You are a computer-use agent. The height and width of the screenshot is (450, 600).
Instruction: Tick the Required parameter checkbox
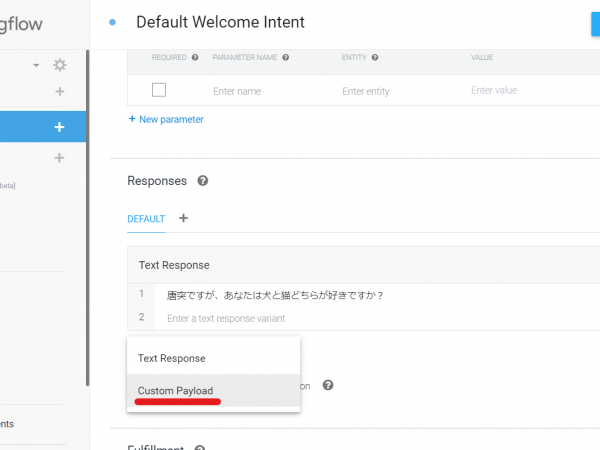coord(158,90)
